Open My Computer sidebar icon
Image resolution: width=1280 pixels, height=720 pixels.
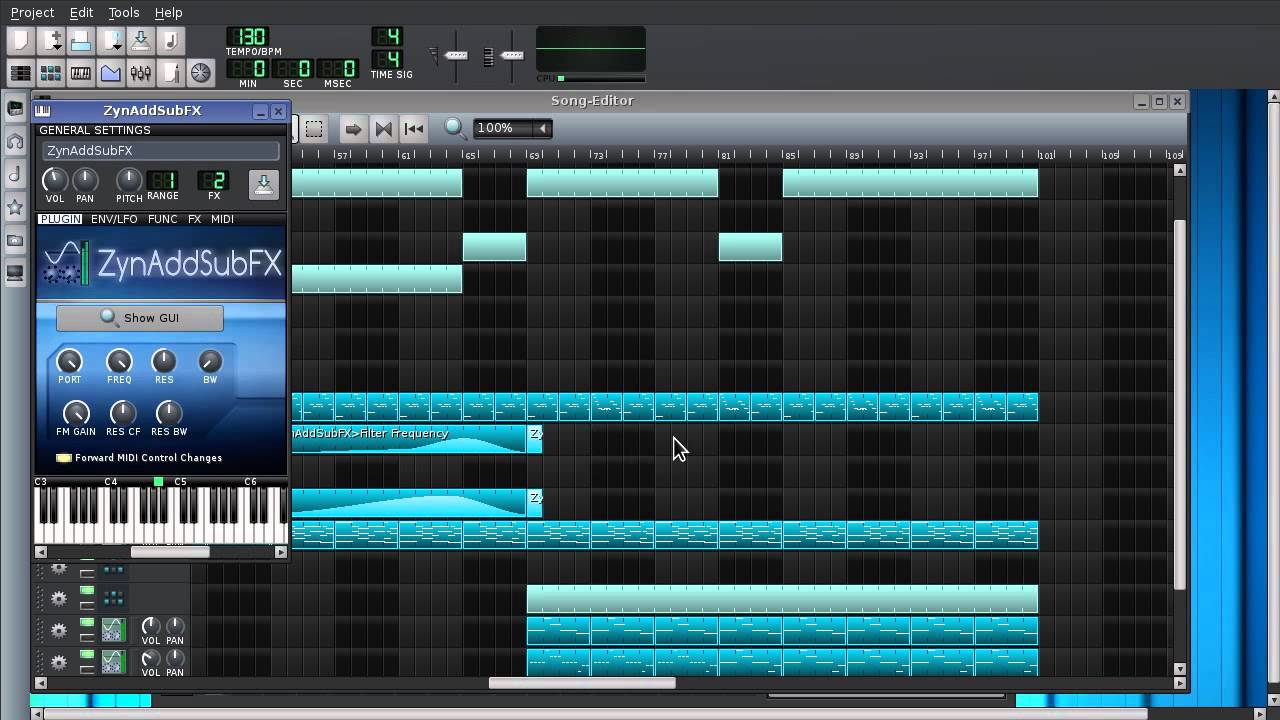(x=15, y=272)
